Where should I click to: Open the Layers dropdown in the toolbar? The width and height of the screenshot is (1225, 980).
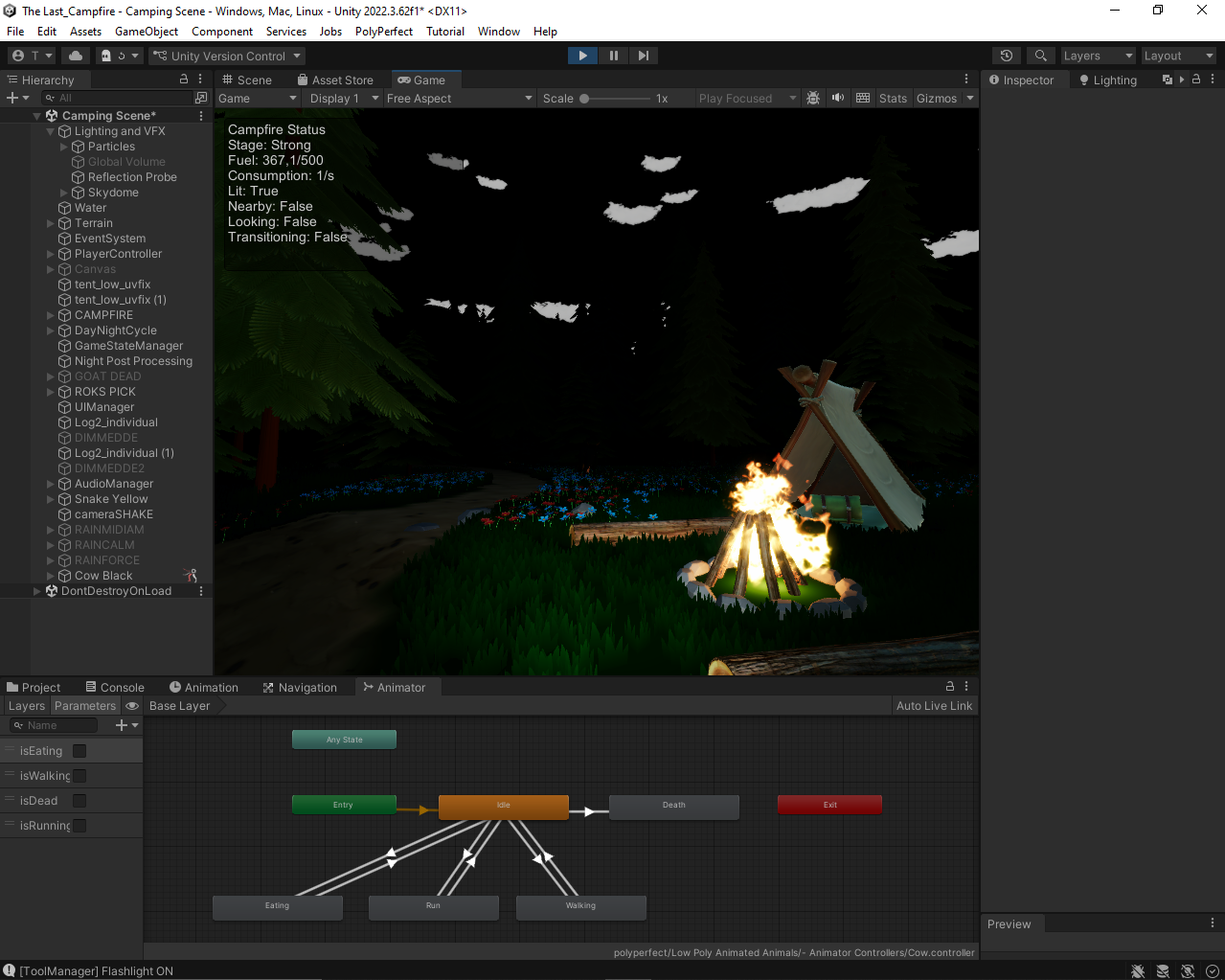pos(1098,56)
